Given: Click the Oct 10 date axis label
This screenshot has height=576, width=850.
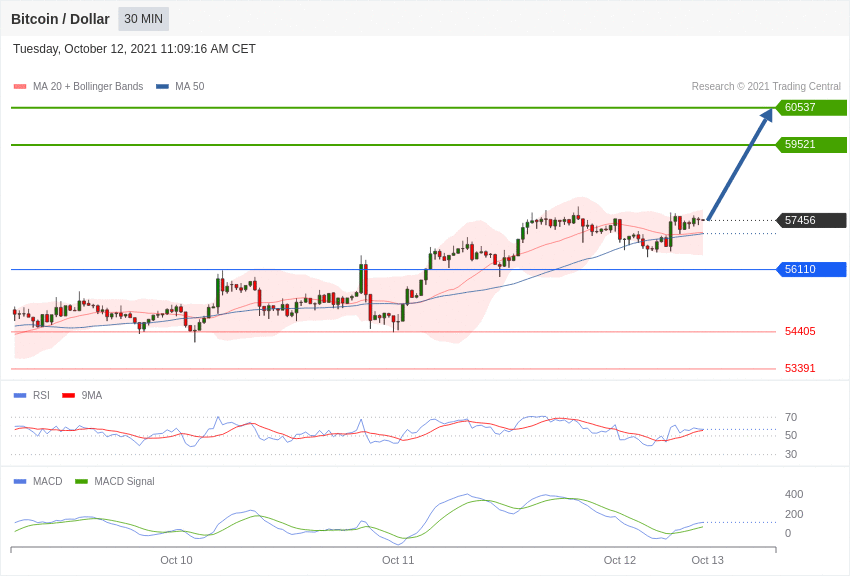Looking at the screenshot, I should coord(176,560).
